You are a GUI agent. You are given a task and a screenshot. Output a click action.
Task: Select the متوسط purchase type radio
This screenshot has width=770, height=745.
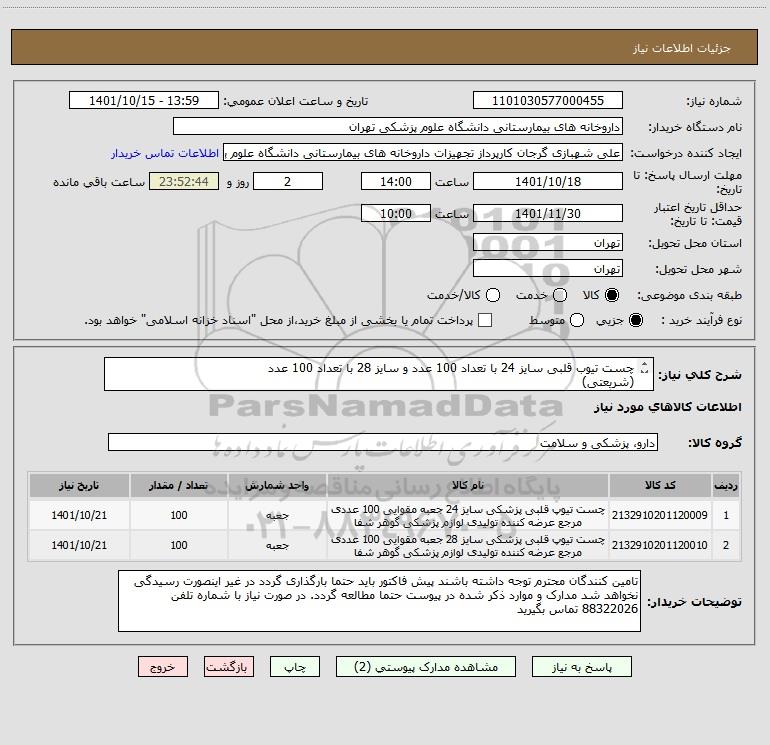coord(577,321)
